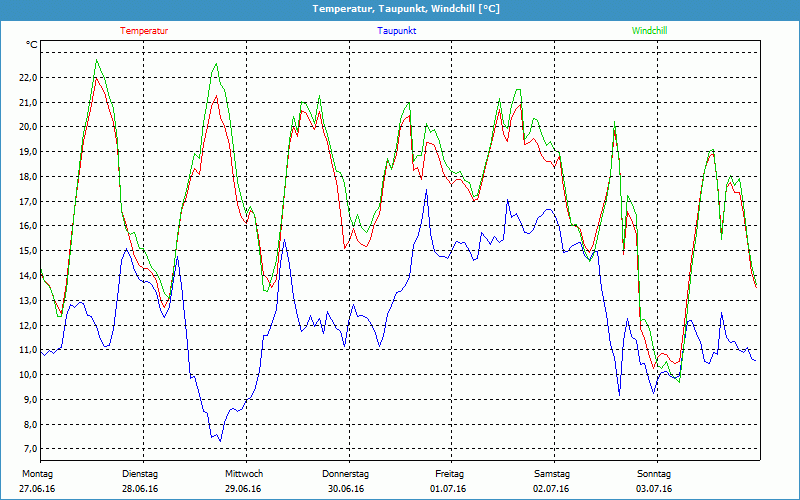Click the 21,0 y-axis value
Viewport: 800px width, 500px height.
(x=28, y=103)
